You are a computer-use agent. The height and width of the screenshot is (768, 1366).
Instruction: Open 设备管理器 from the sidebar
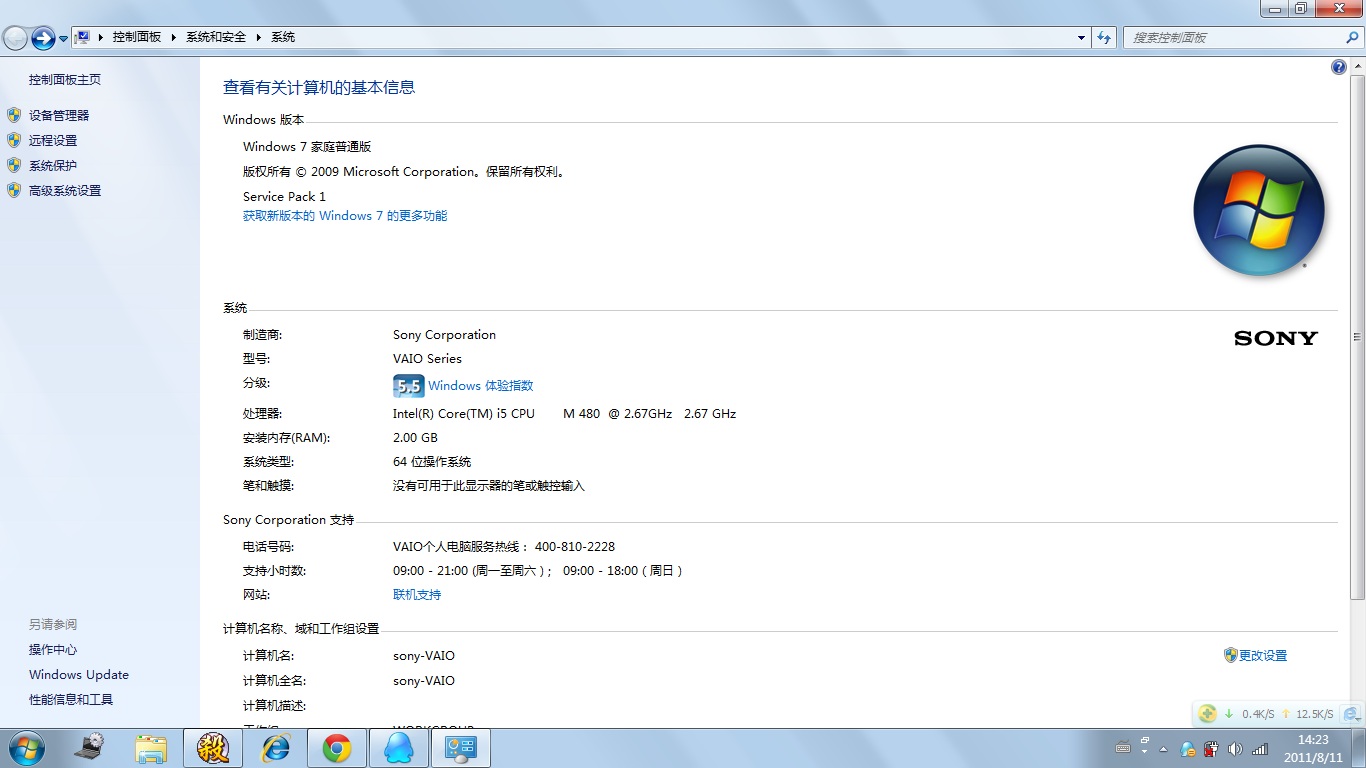tap(59, 115)
